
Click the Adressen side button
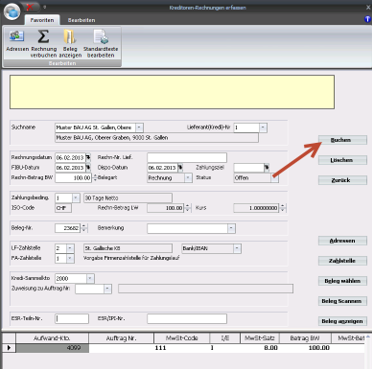(342, 241)
